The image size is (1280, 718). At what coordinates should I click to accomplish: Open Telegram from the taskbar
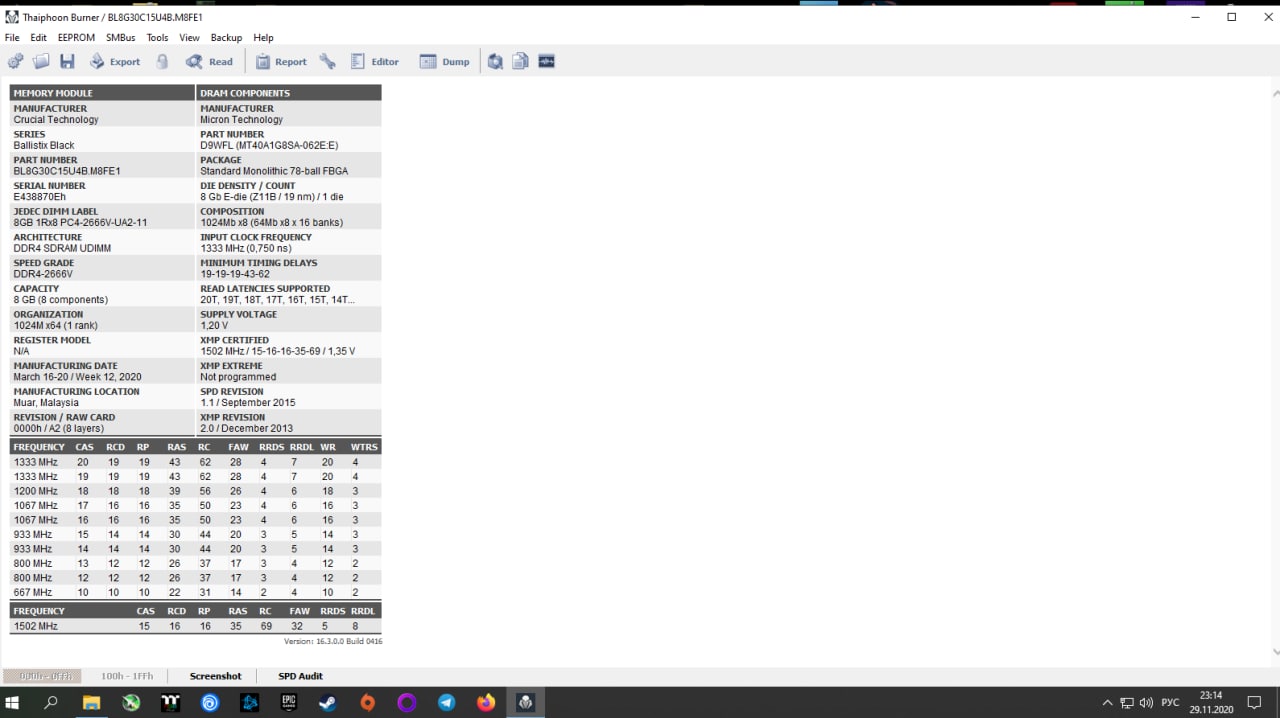[x=446, y=703]
